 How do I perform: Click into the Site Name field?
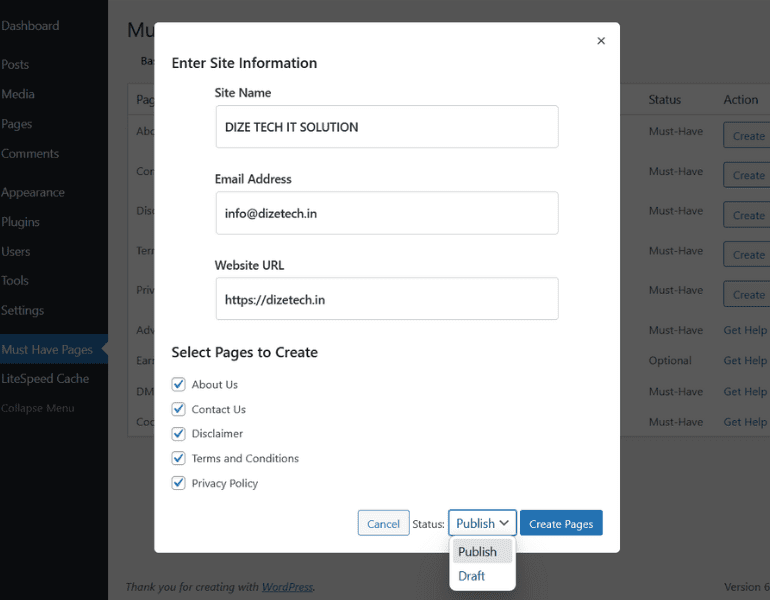pyautogui.click(x=386, y=127)
